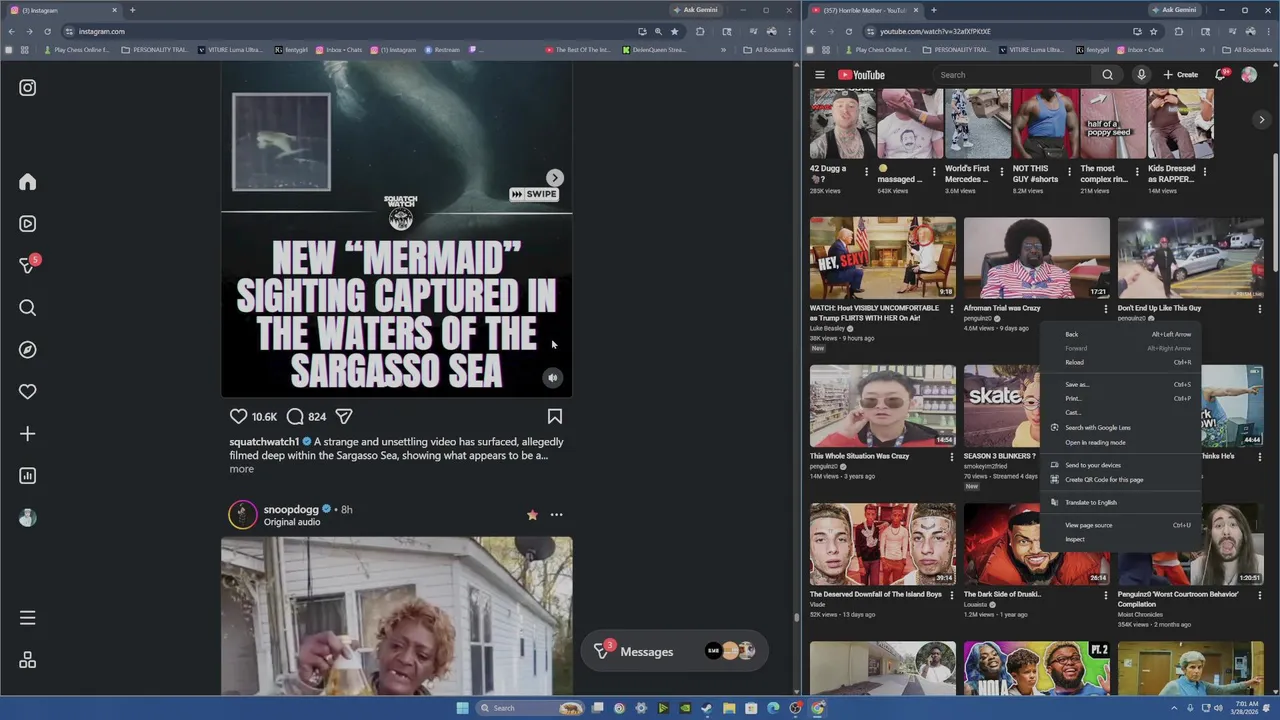Viewport: 1280px width, 720px height.
Task: Reload the Instagram browser page
Action: click(x=47, y=31)
